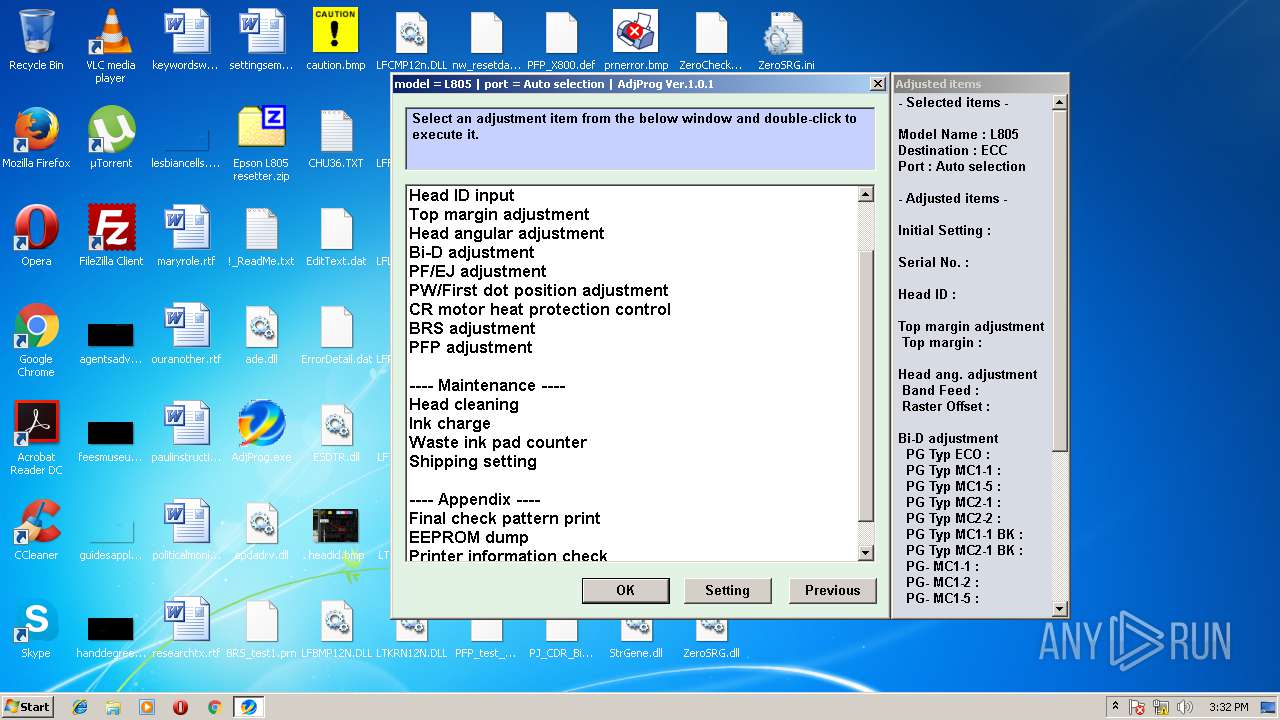This screenshot has width=1280, height=720.
Task: Launch Google Chrome desktop shortcut
Action: click(36, 340)
